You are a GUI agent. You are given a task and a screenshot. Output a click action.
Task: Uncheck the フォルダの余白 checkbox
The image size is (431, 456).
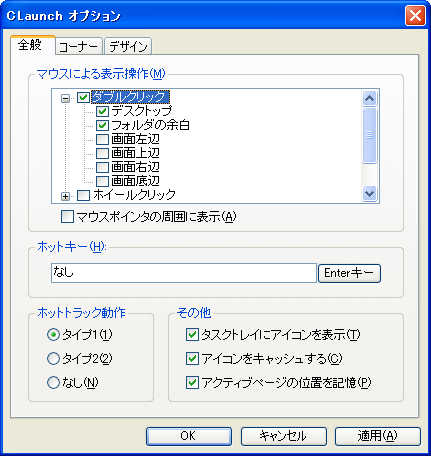point(102,125)
